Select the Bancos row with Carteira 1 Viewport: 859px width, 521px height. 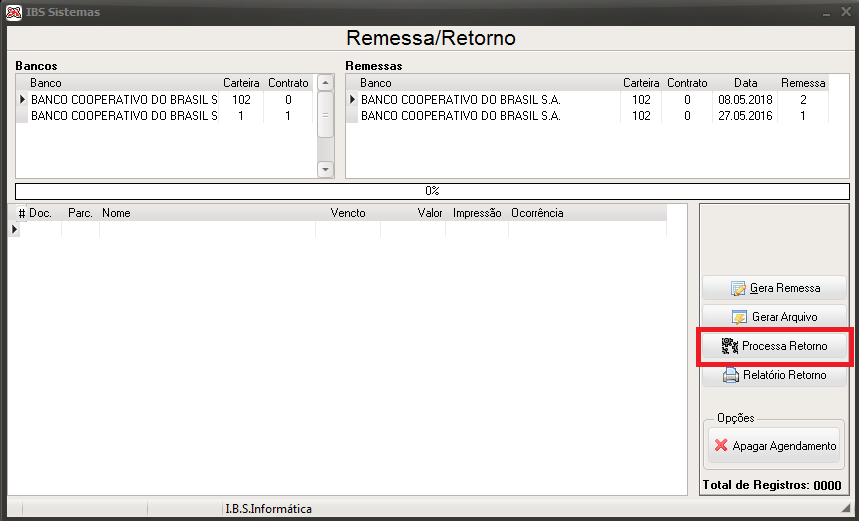tap(164, 116)
